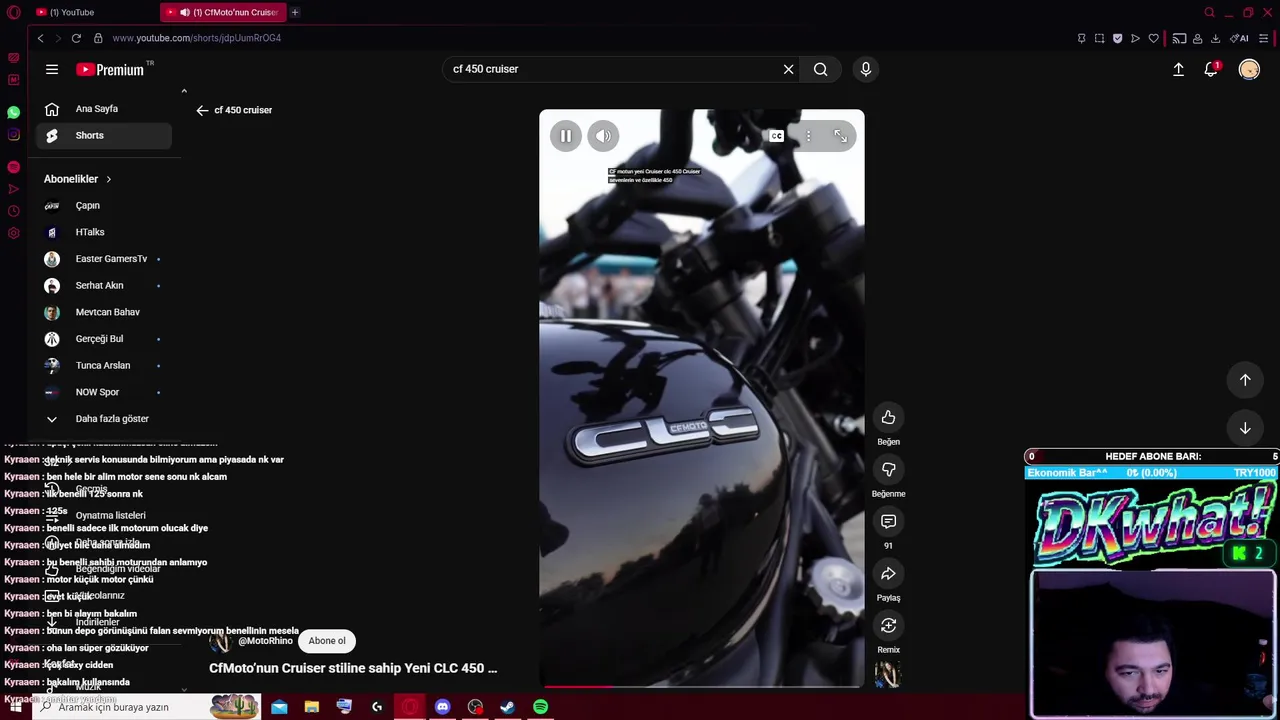Open the browser downloads icon
Image resolution: width=1280 pixels, height=720 pixels.
(x=1215, y=38)
